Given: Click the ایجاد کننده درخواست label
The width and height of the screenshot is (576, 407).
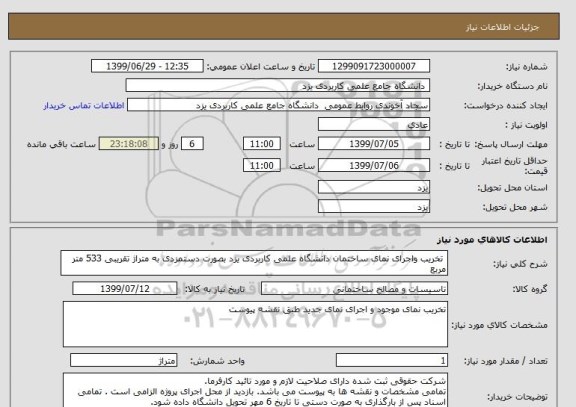Looking at the screenshot, I should point(505,106).
